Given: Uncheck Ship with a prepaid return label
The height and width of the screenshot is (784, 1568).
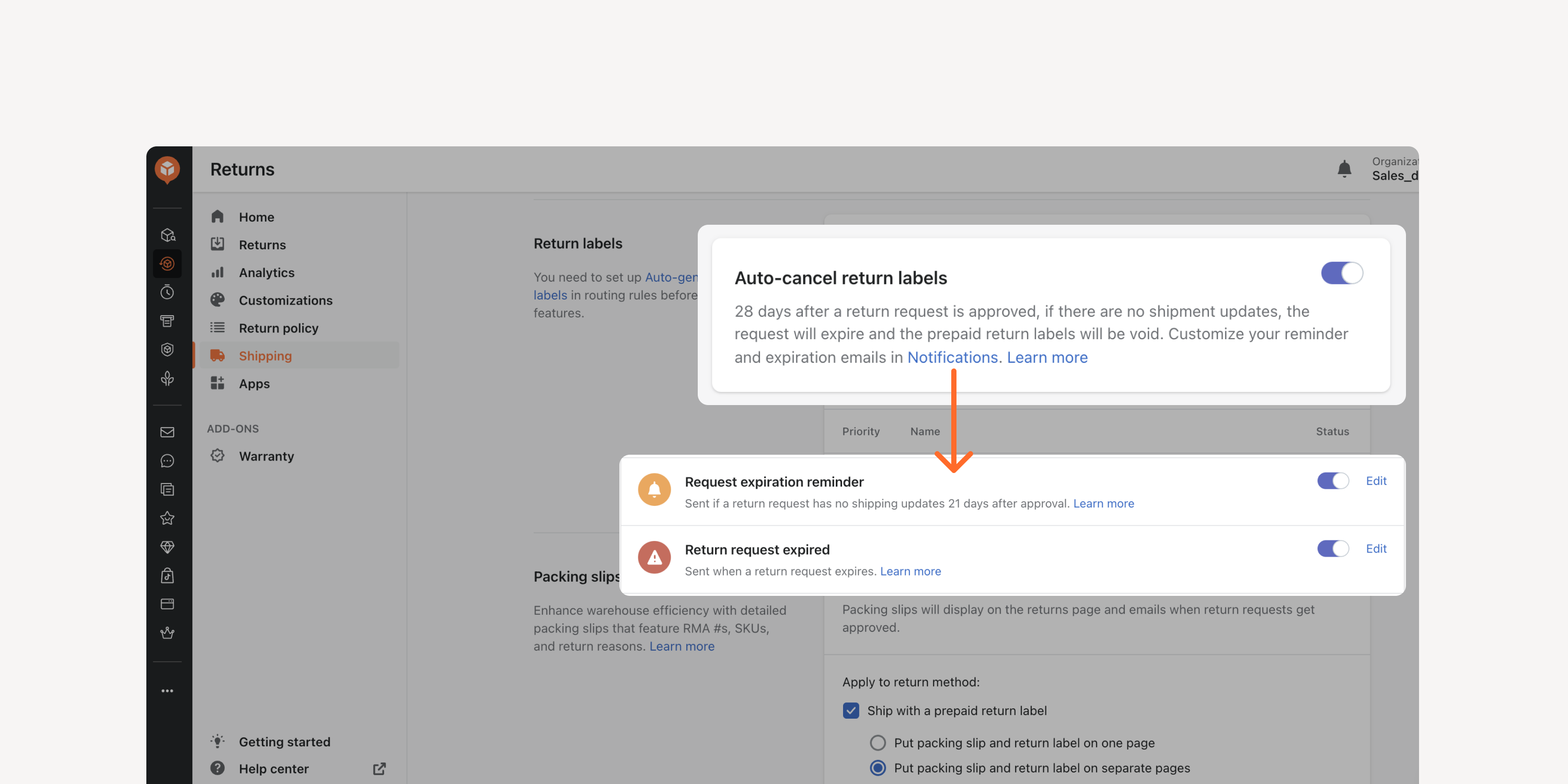Looking at the screenshot, I should tap(851, 710).
